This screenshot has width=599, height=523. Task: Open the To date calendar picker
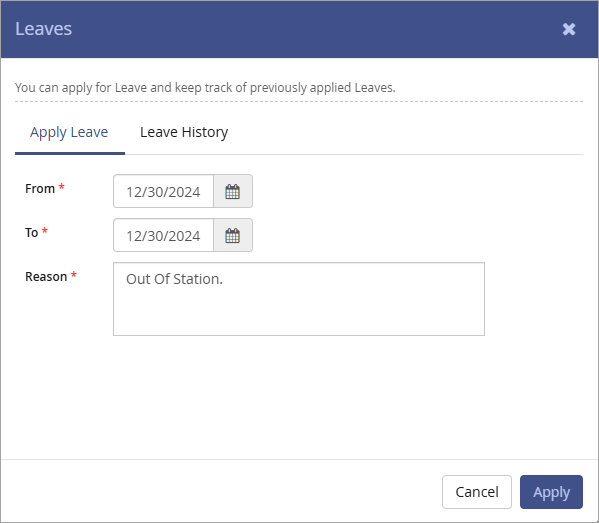click(x=233, y=235)
